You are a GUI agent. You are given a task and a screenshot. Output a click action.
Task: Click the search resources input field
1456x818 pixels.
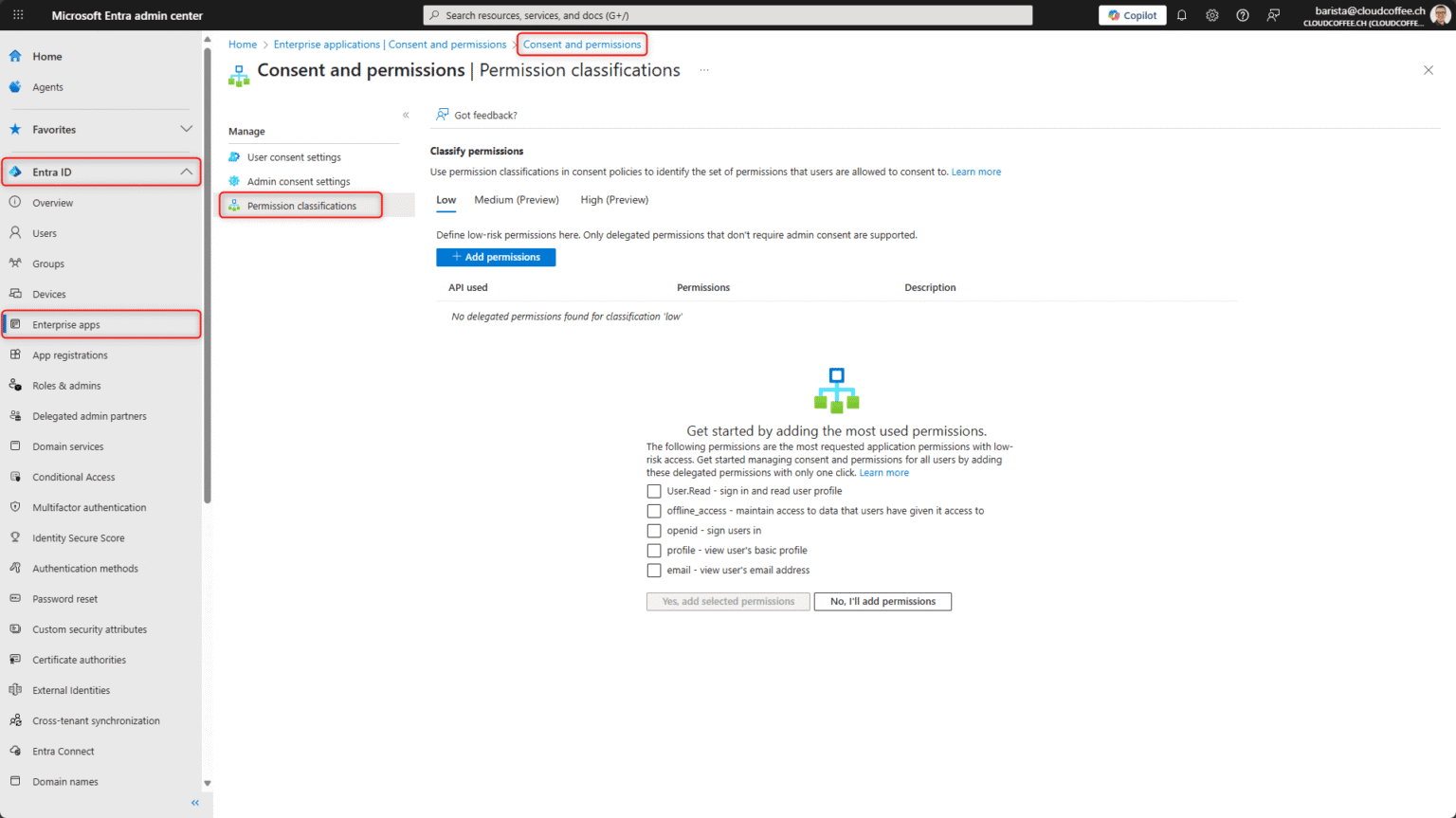727,14
